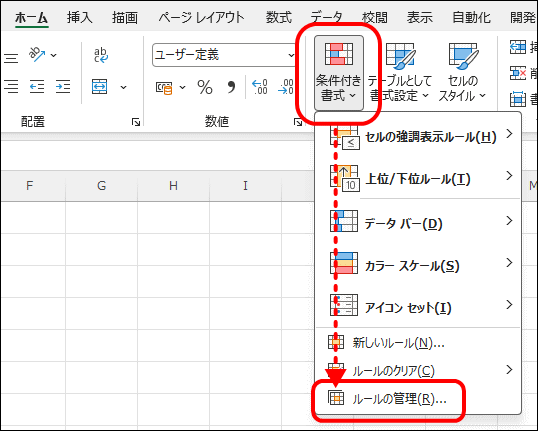Choose ルールの管理(R)... menu entry
Viewport: 538px width, 431px height.
tap(418, 399)
